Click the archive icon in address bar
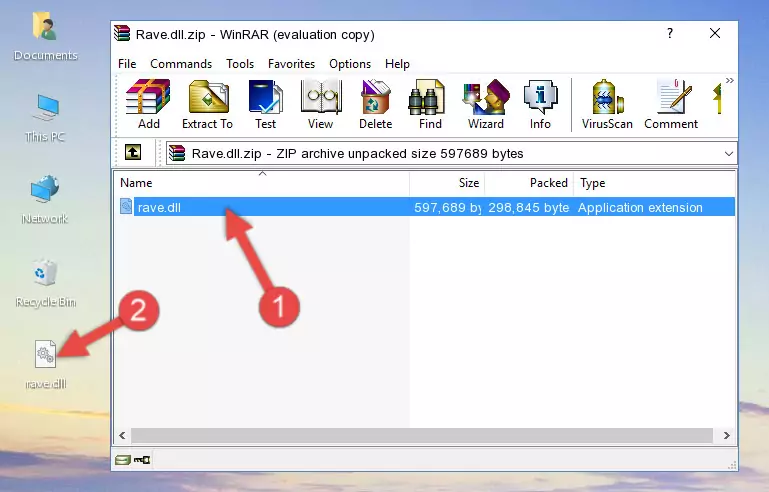 177,154
